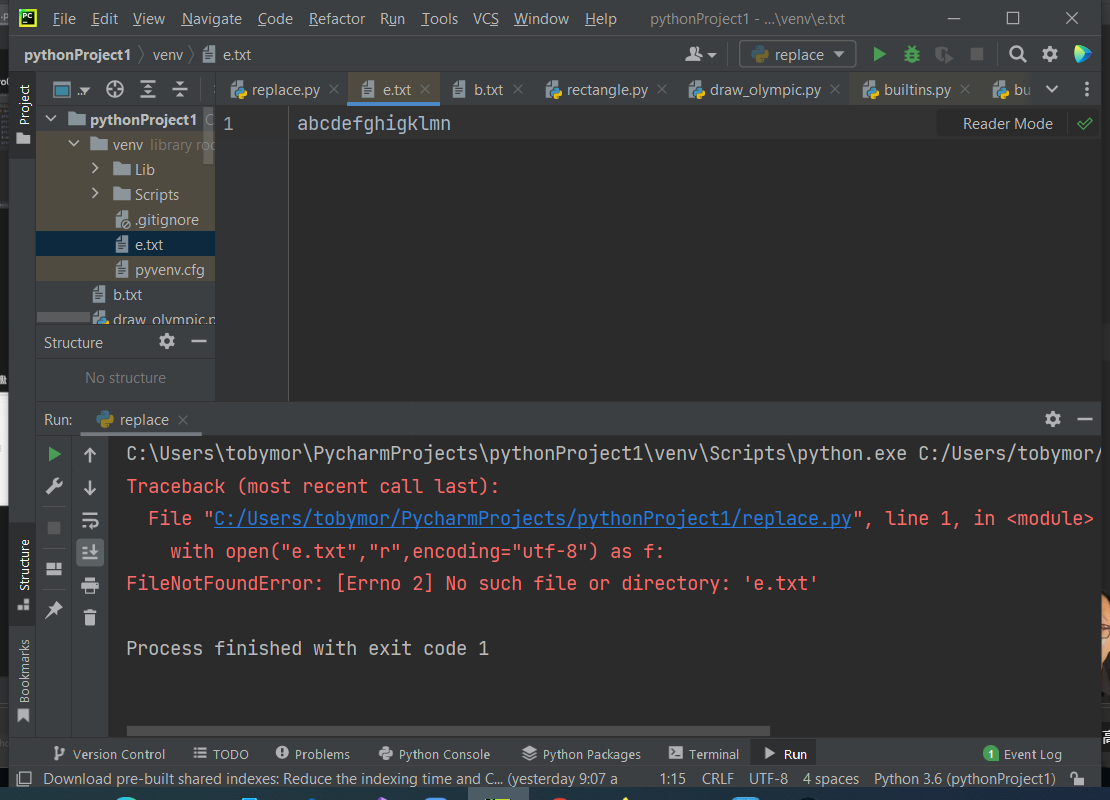Switch to the draw_olympic.py editor tab
Viewport: 1110px width, 800px height.
[x=765, y=90]
